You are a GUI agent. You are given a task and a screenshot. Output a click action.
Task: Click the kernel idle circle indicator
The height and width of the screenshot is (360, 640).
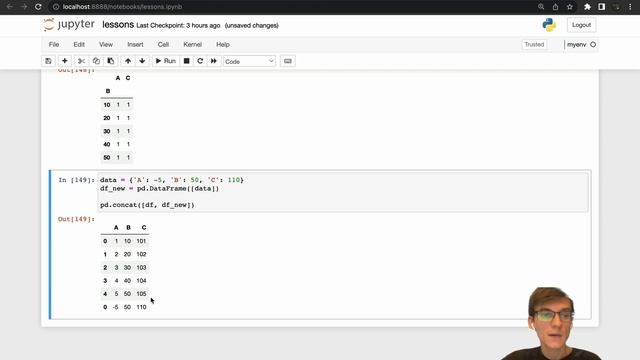pos(593,44)
